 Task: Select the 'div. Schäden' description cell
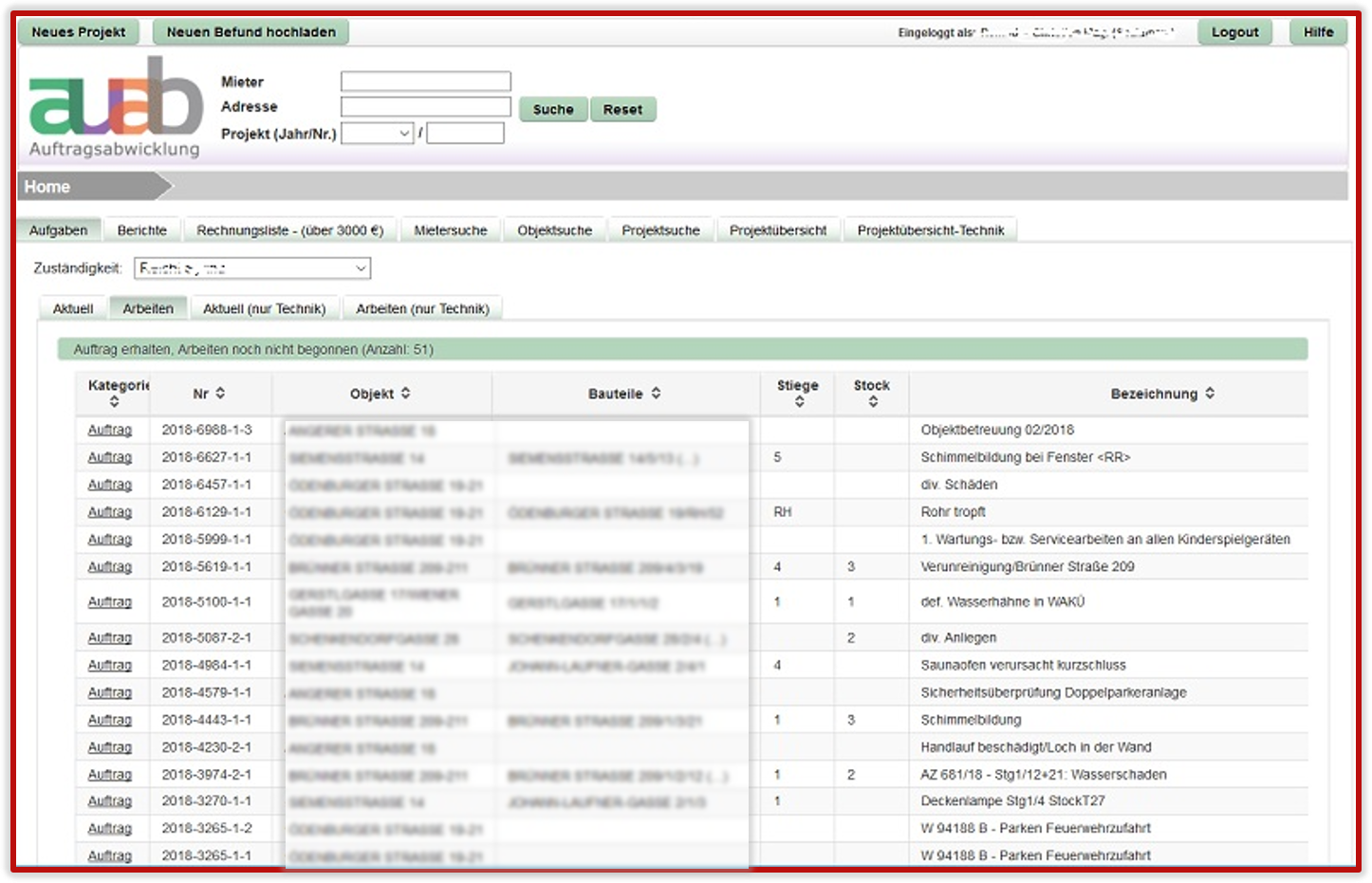coord(959,486)
